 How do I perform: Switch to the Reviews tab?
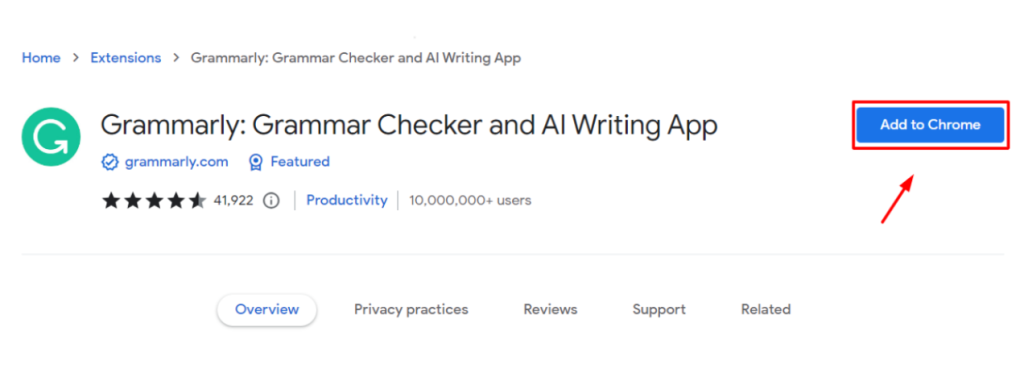click(551, 309)
